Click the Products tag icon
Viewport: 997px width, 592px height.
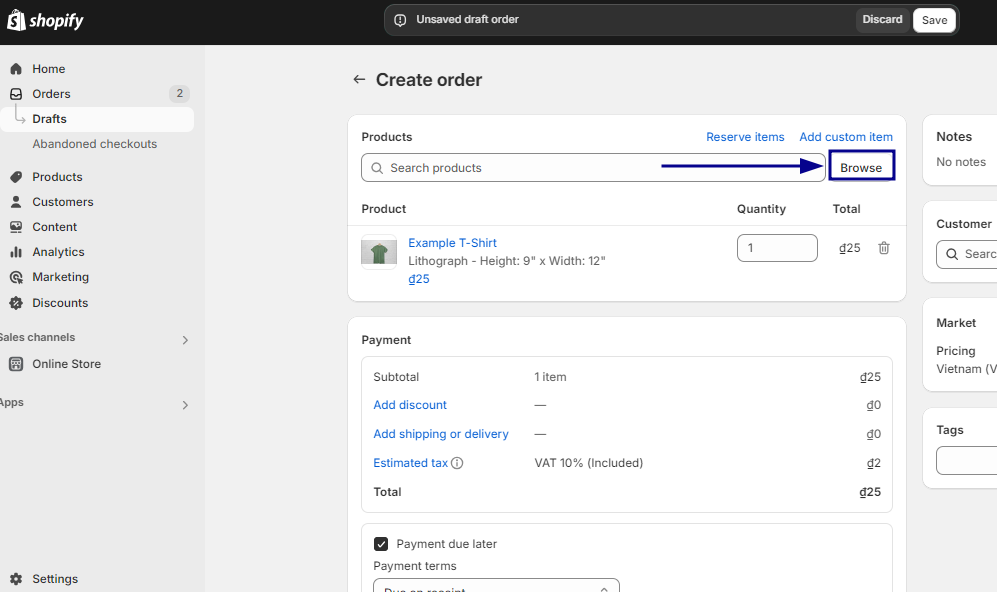point(16,177)
